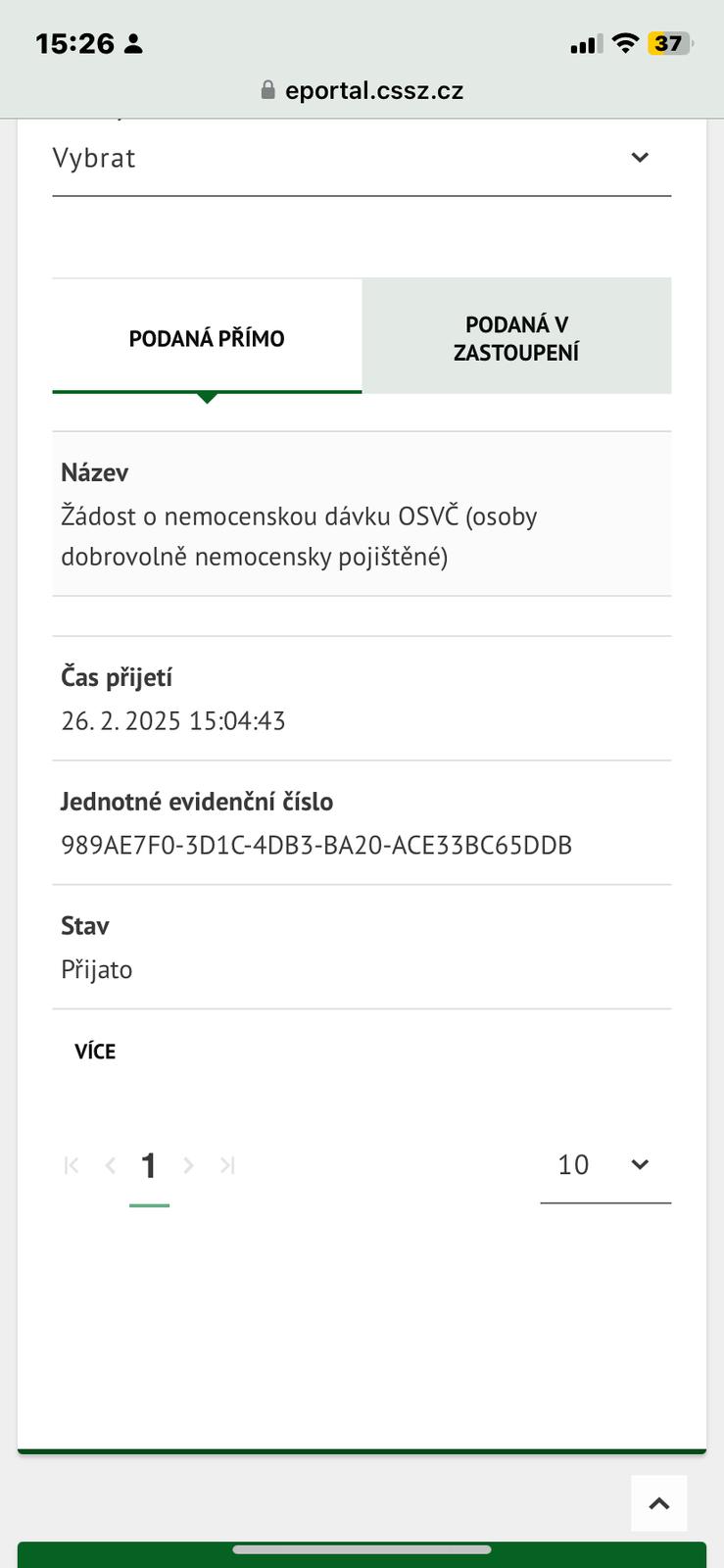Viewport: 724px width, 1568px height.
Task: Open the page size dropdown showing 10
Action: [x=604, y=1165]
